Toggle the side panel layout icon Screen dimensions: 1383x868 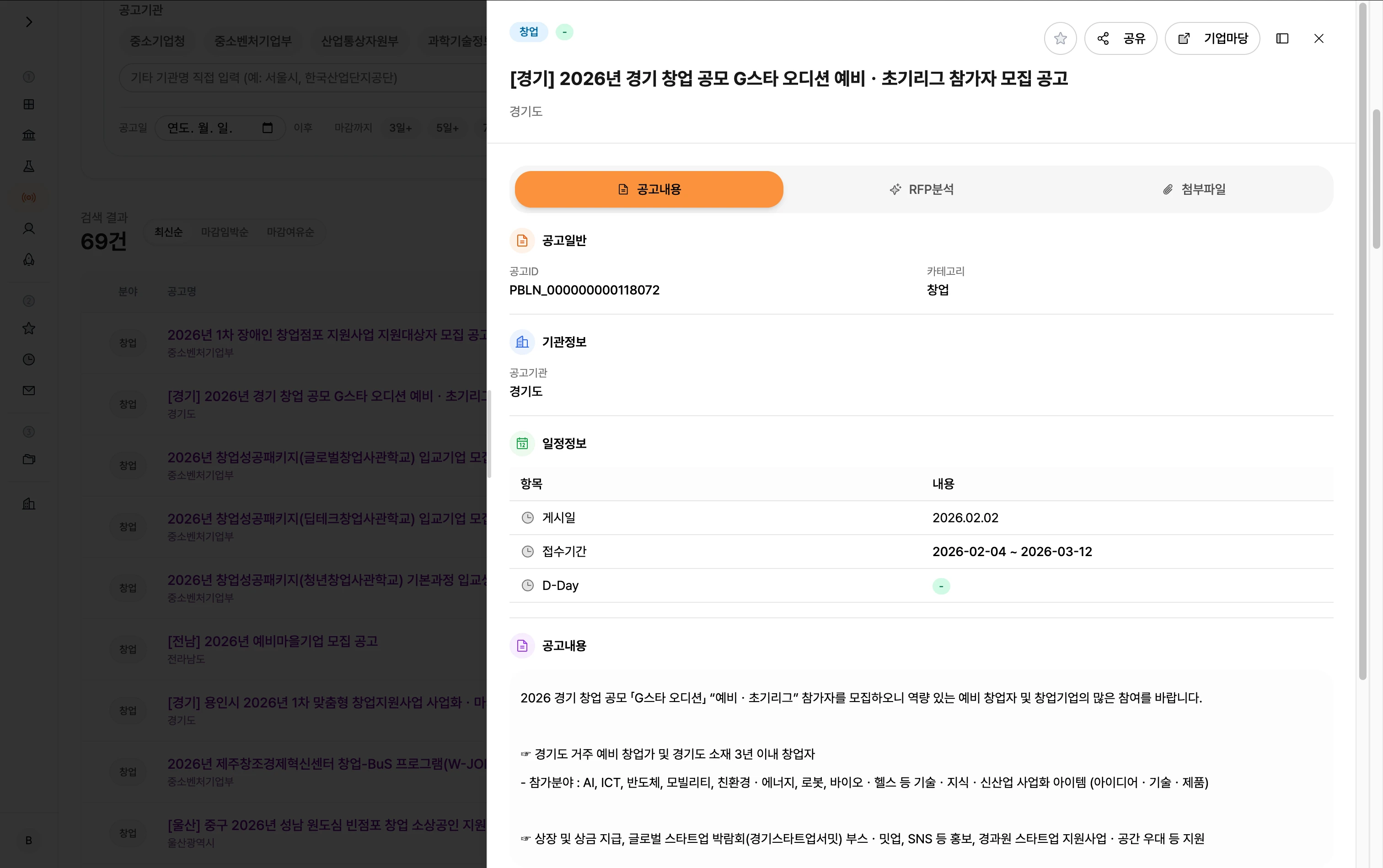[x=1282, y=38]
